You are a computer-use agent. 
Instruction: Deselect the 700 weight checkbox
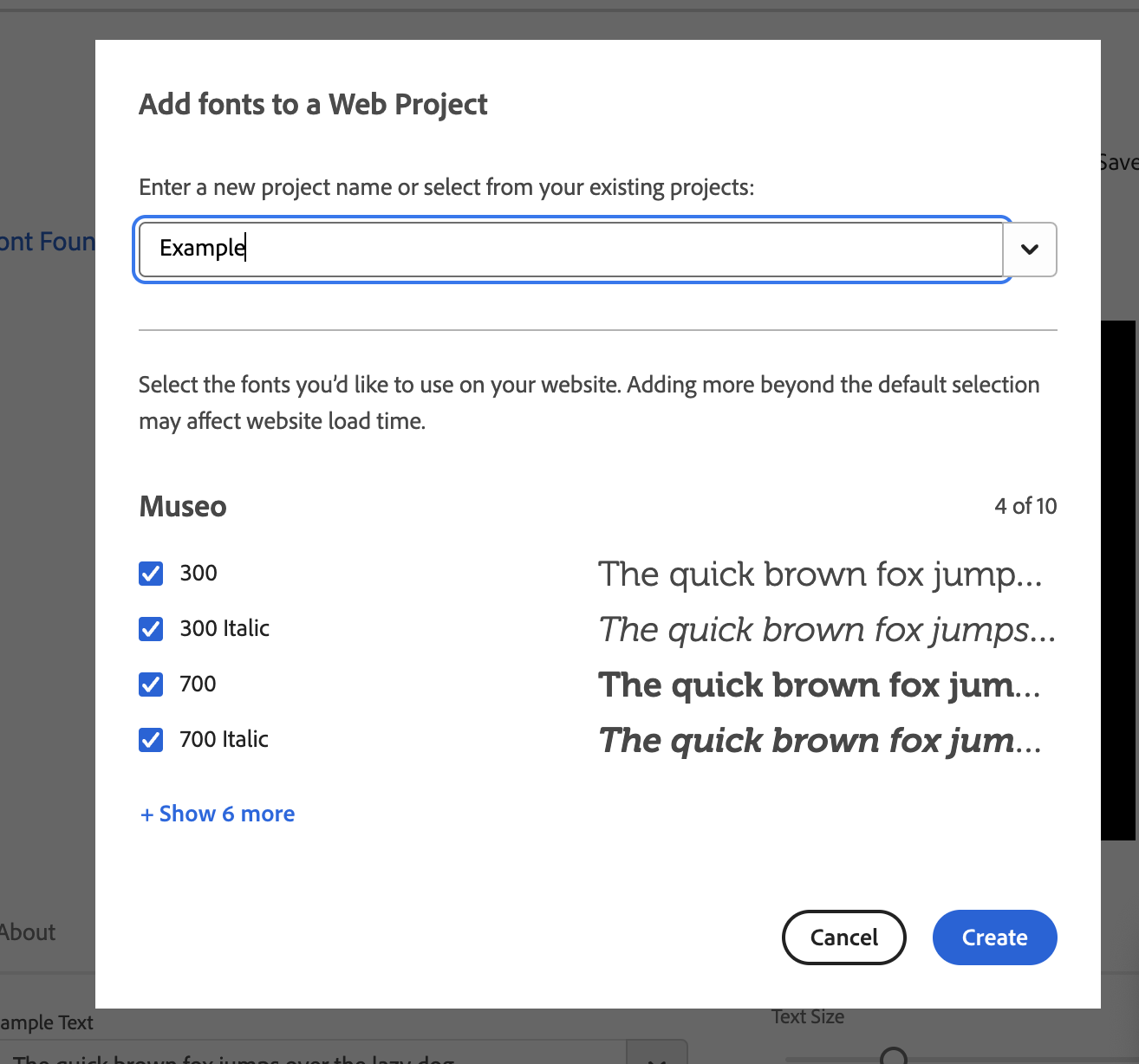[x=151, y=684]
